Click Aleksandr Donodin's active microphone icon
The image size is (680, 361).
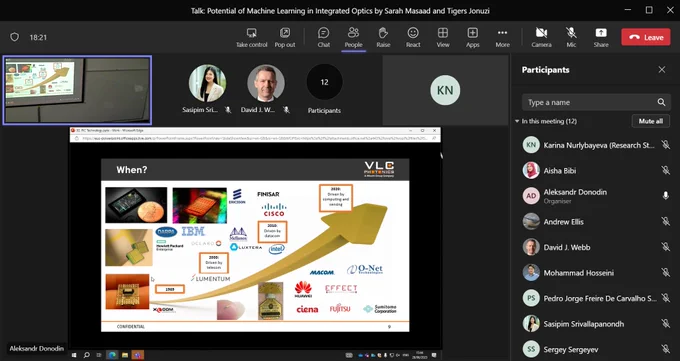665,196
